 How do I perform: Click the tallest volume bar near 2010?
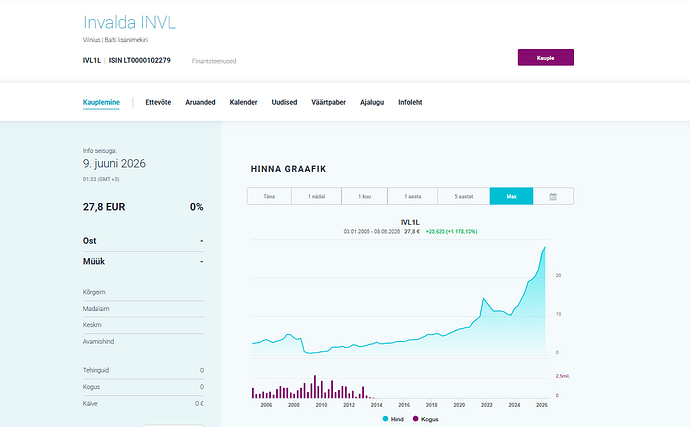315,387
